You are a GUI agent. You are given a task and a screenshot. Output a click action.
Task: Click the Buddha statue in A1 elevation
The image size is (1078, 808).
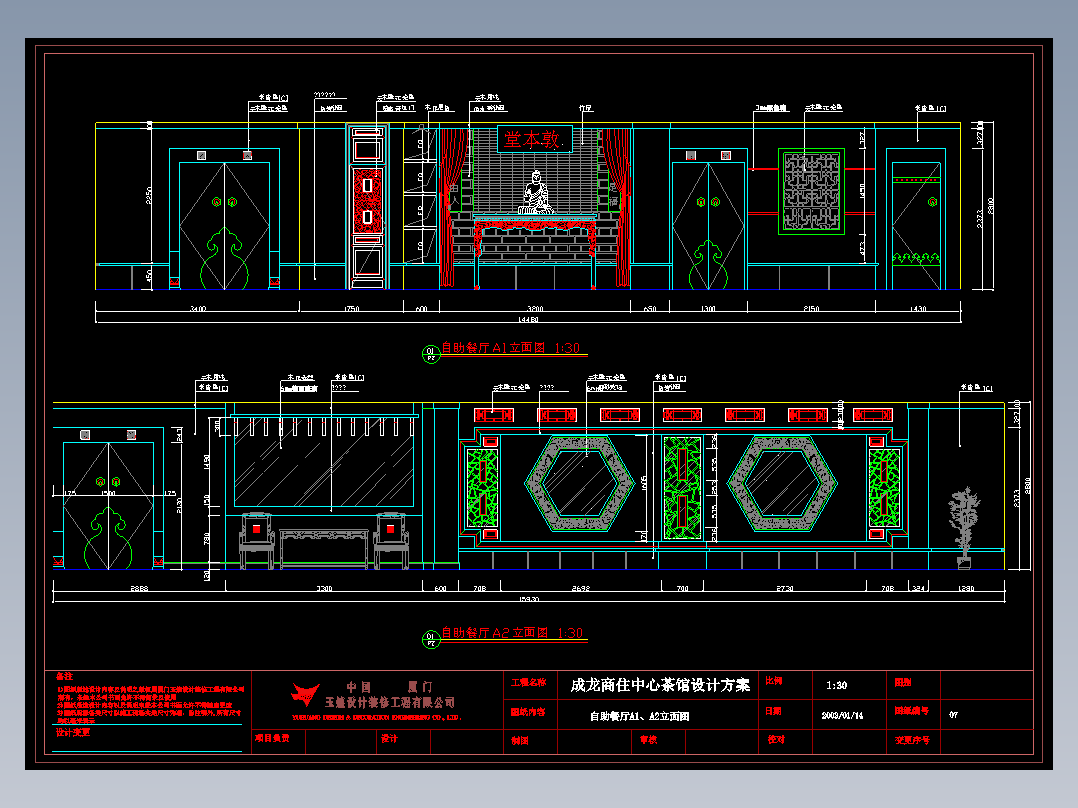[536, 193]
